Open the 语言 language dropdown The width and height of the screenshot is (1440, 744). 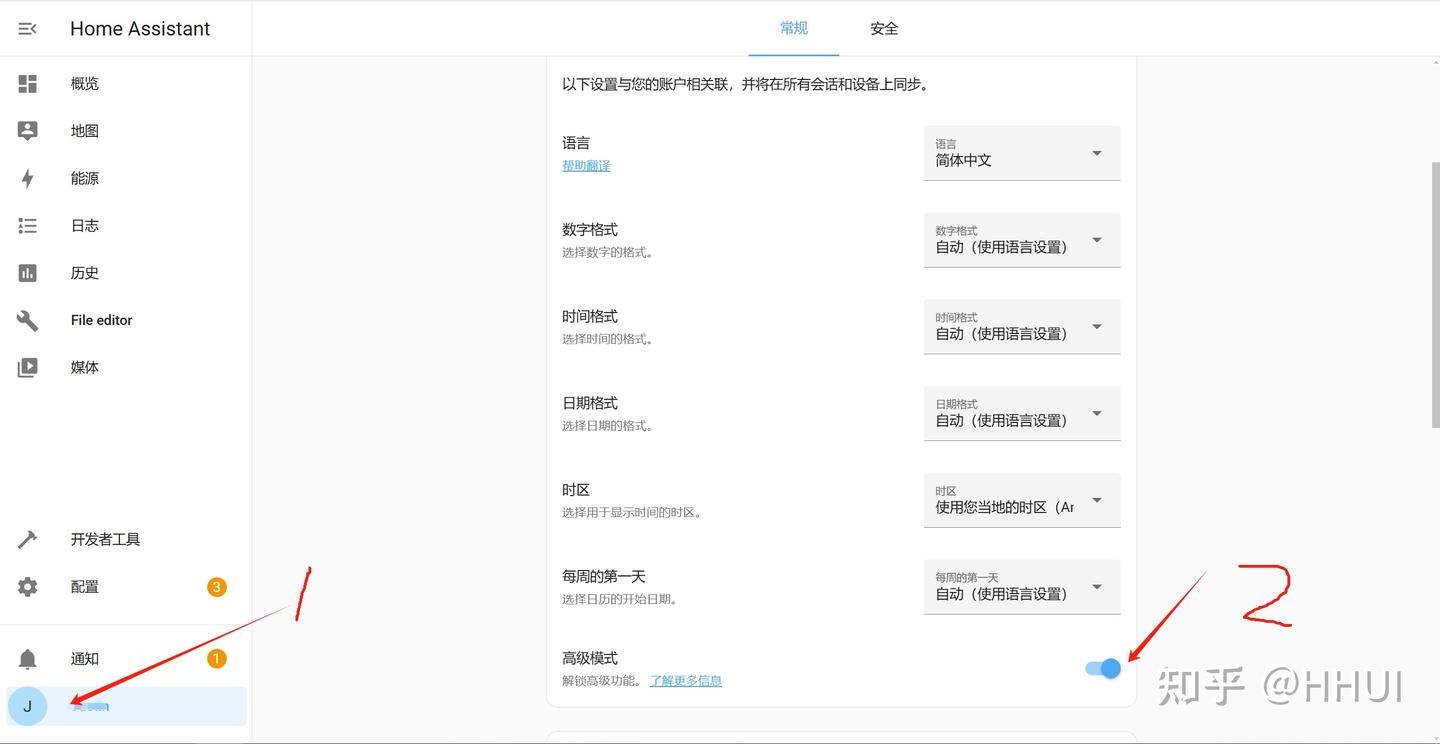click(1021, 153)
